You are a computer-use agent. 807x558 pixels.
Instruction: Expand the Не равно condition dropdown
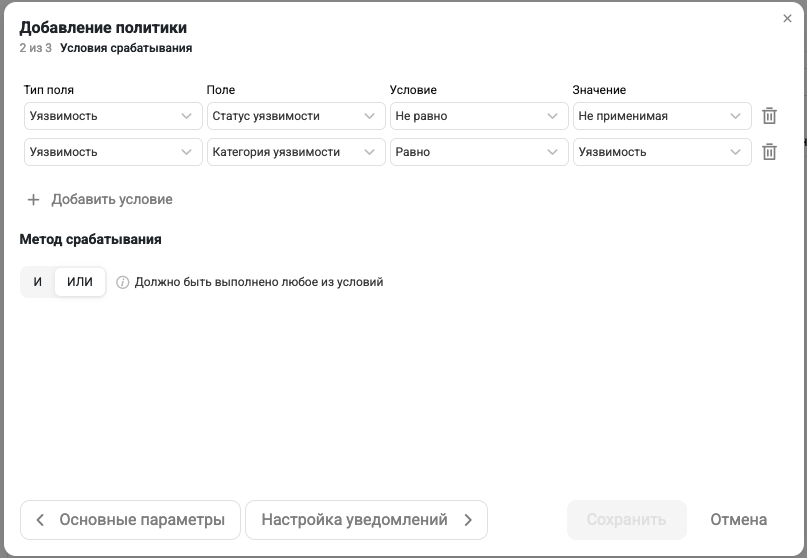click(x=477, y=116)
